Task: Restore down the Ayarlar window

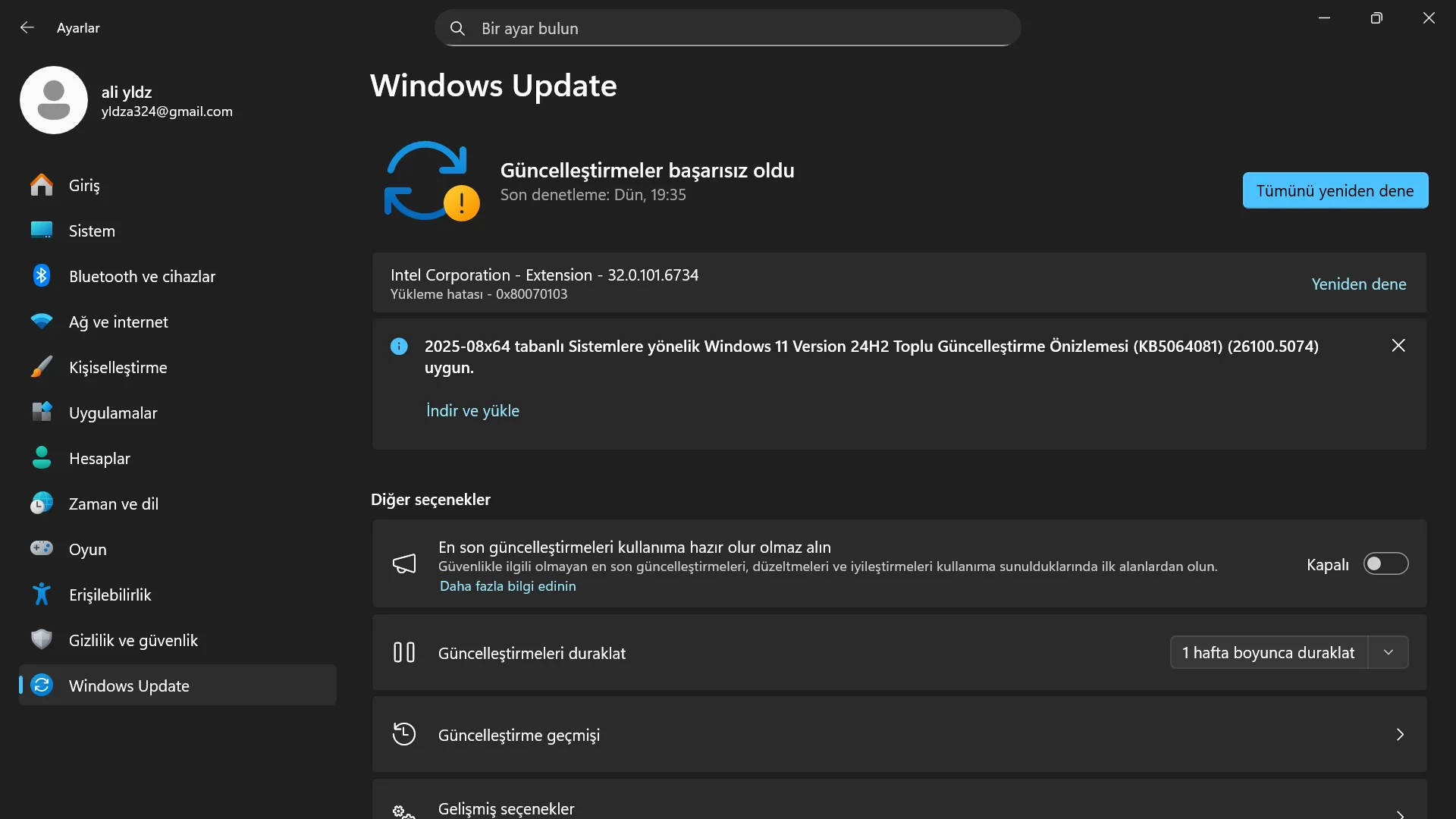Action: click(x=1376, y=18)
